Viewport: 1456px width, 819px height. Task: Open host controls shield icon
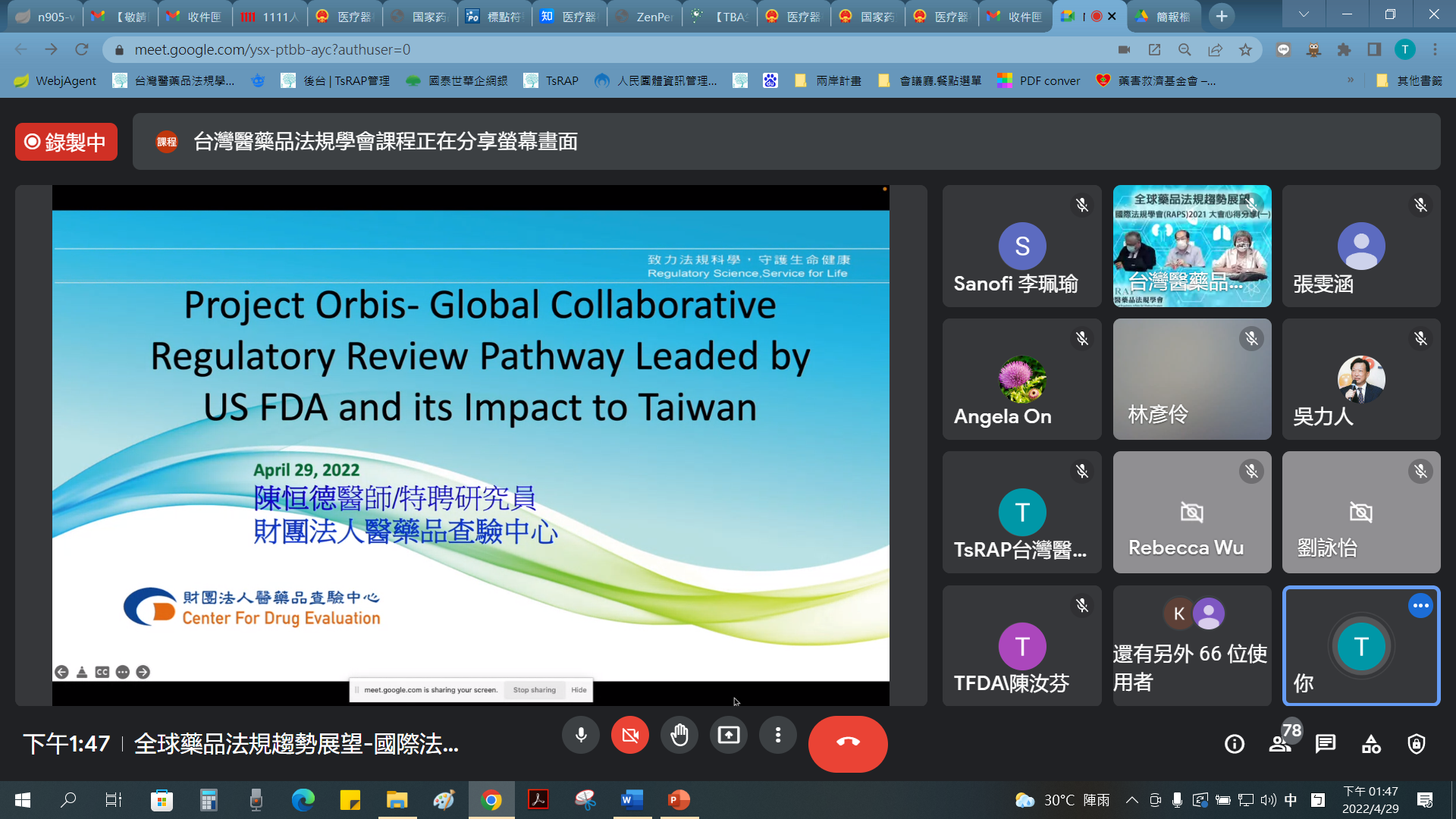click(1416, 744)
